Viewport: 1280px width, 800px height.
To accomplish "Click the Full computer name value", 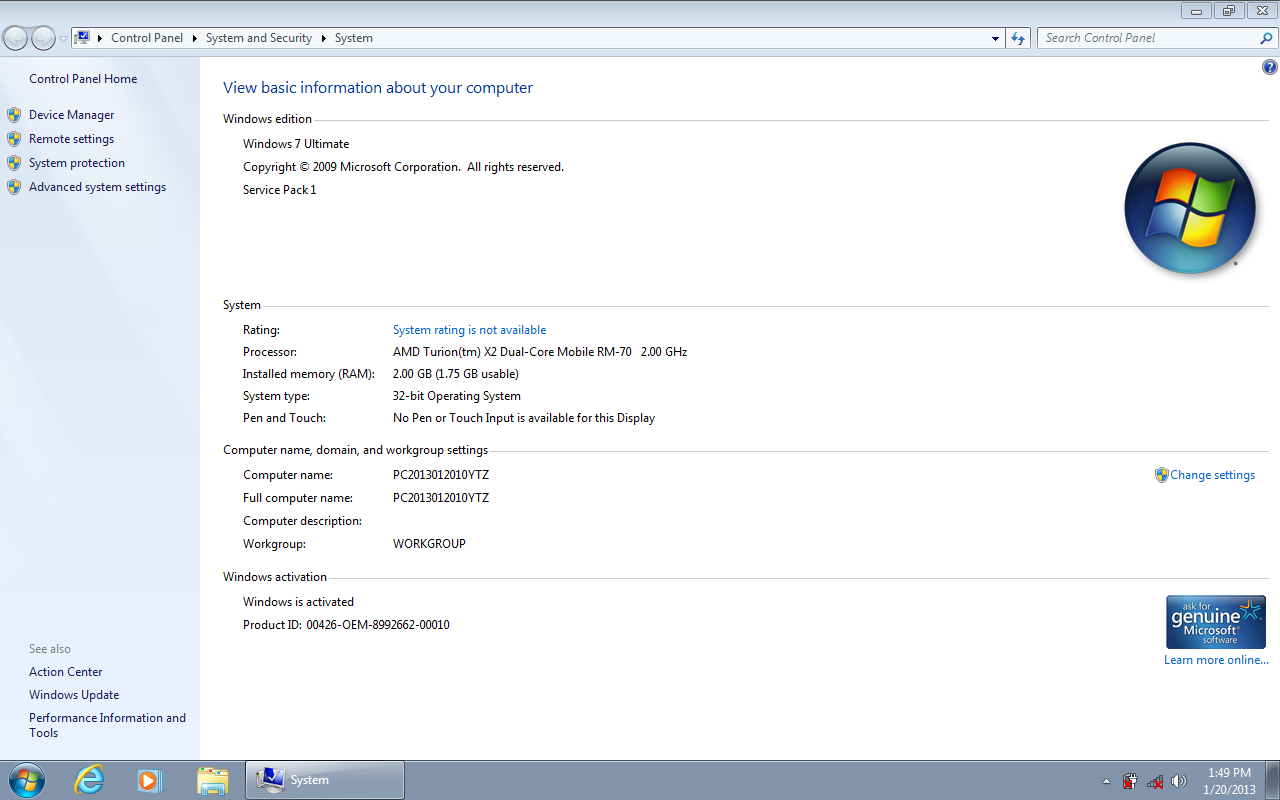I will coord(441,498).
